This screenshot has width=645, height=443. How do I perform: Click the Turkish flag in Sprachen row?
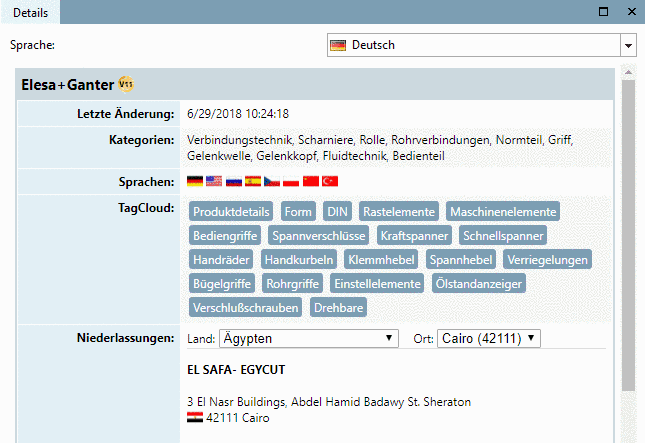click(330, 181)
